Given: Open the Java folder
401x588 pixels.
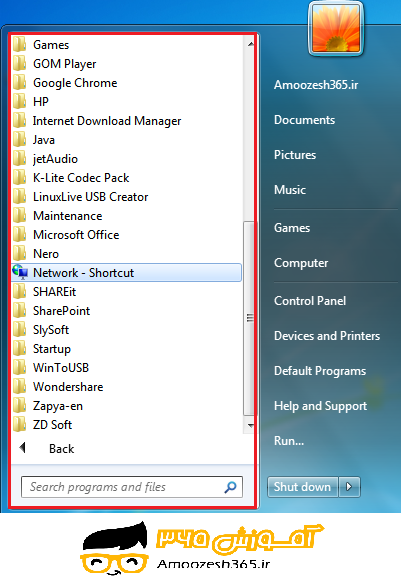Looking at the screenshot, I should coord(126,140).
